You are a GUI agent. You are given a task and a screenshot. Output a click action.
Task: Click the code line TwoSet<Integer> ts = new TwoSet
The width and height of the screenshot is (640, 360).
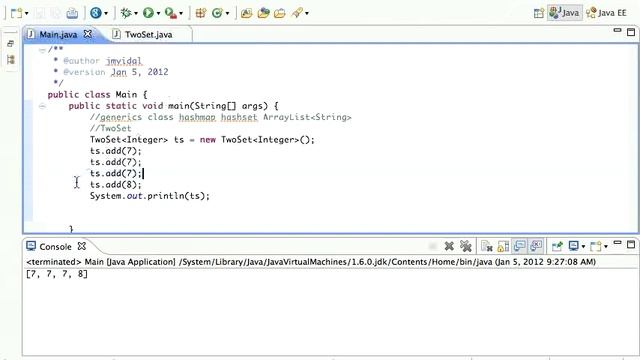[x=202, y=140]
